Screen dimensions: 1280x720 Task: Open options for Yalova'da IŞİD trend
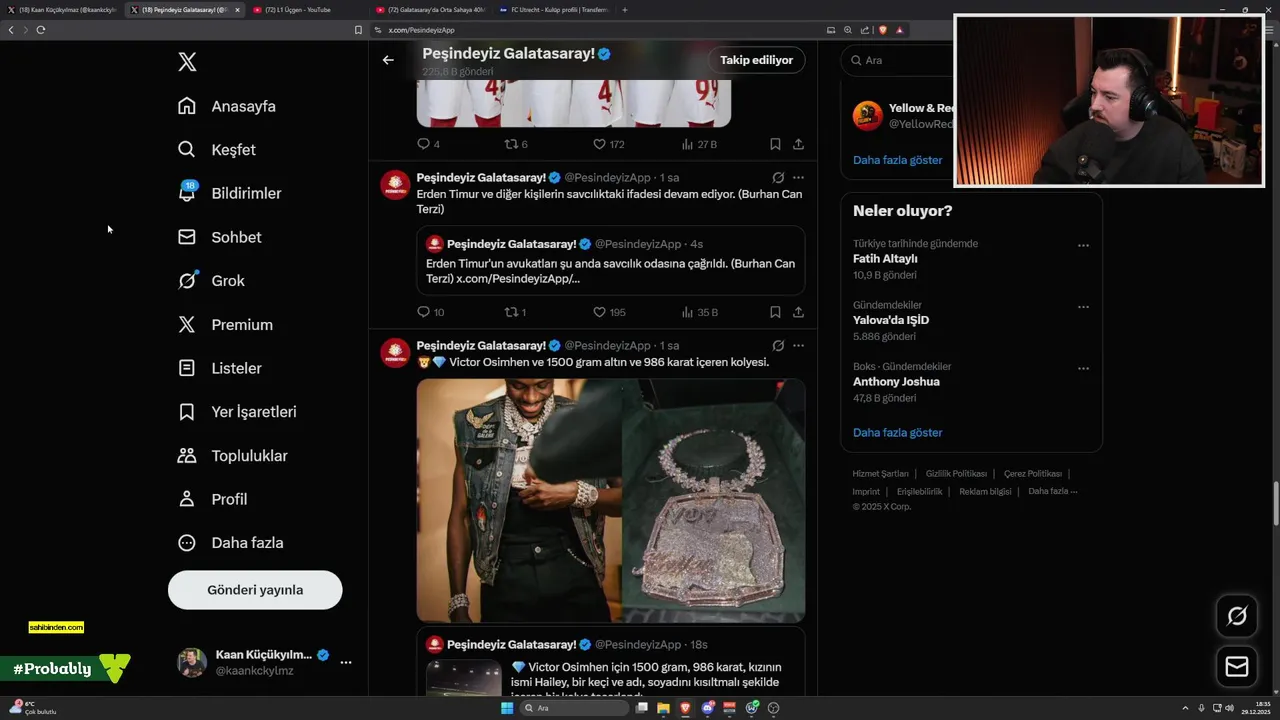[x=1083, y=307]
